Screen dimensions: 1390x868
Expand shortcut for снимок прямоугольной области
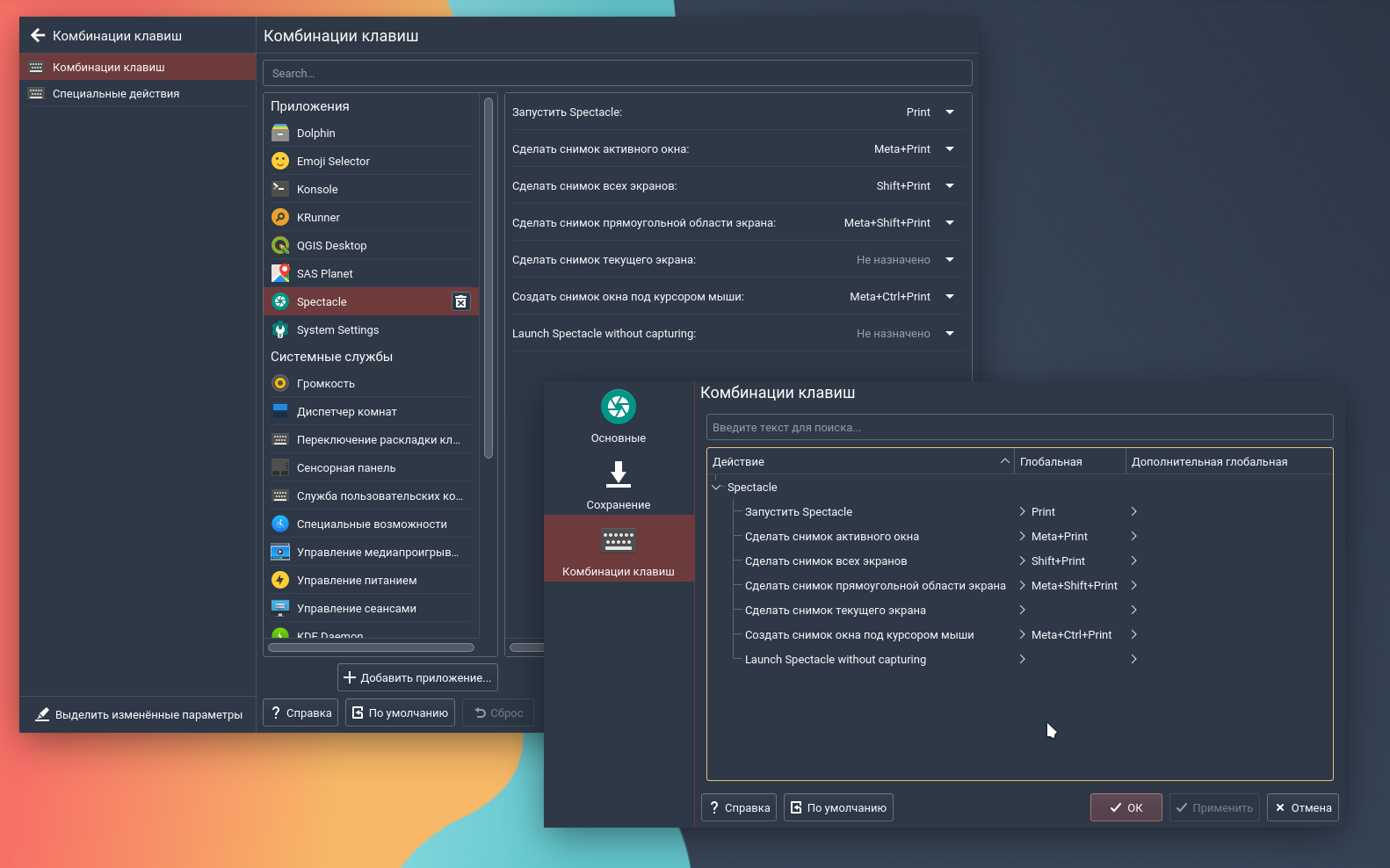click(x=950, y=222)
